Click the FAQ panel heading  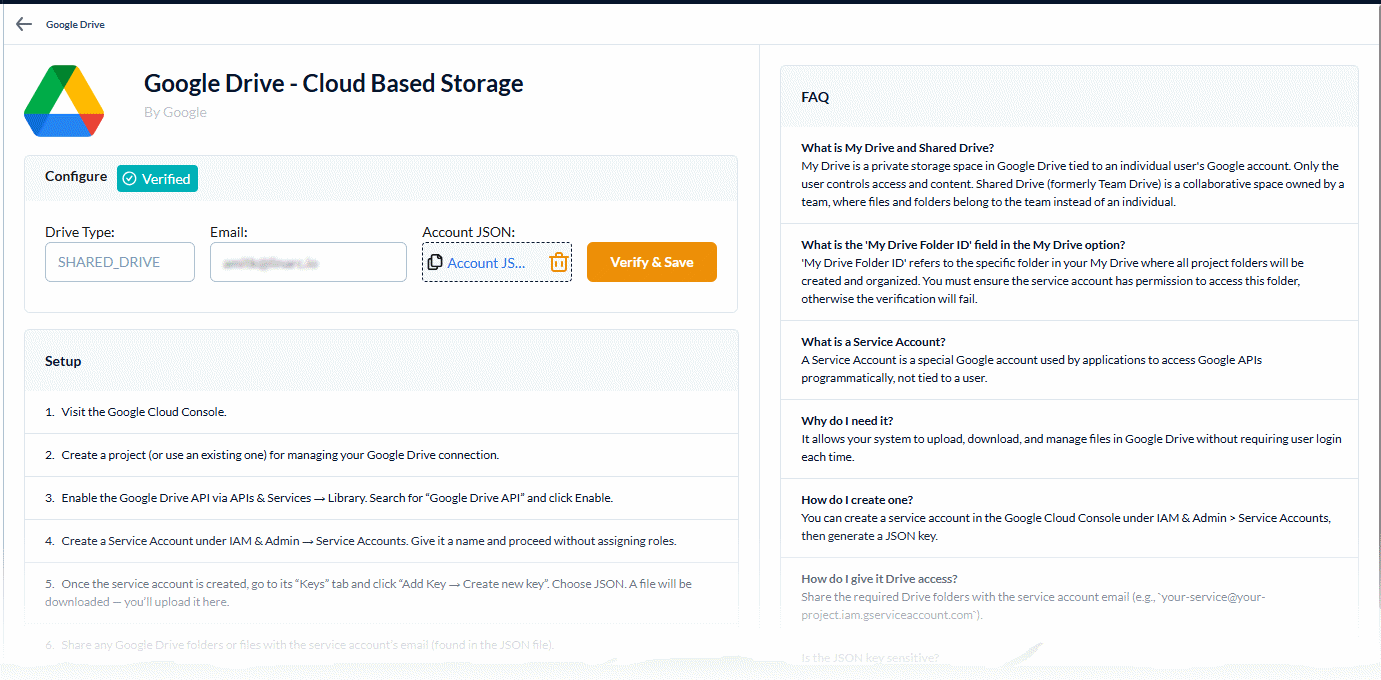click(815, 97)
